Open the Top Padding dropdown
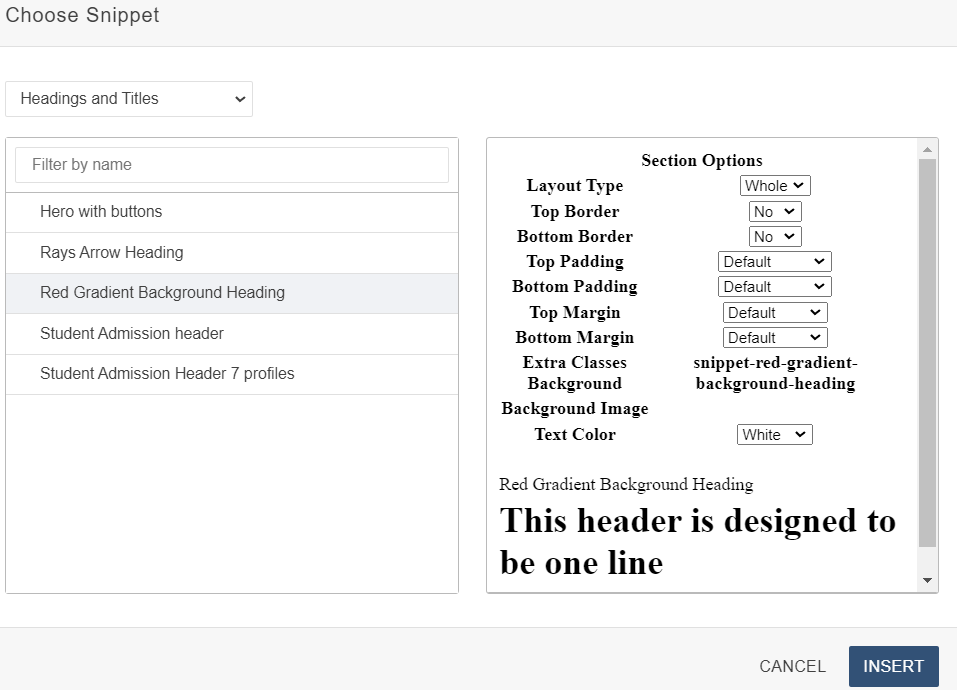The image size is (957, 690). click(x=775, y=262)
